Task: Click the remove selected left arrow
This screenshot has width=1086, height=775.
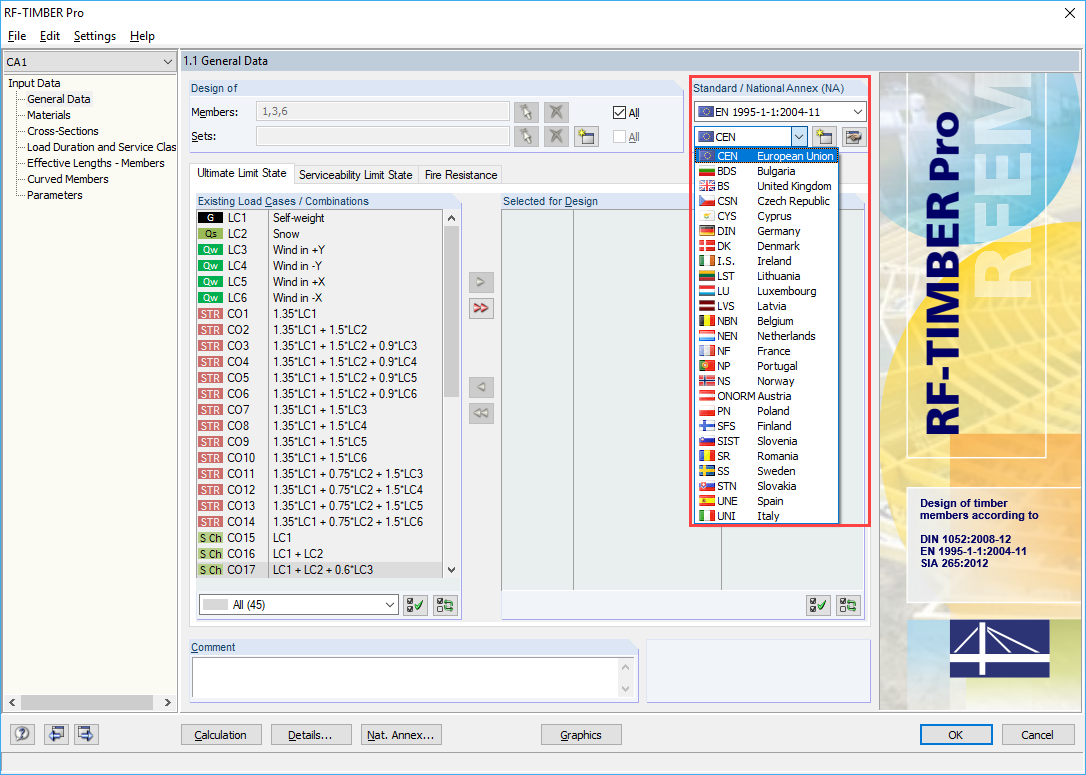Action: (x=481, y=386)
